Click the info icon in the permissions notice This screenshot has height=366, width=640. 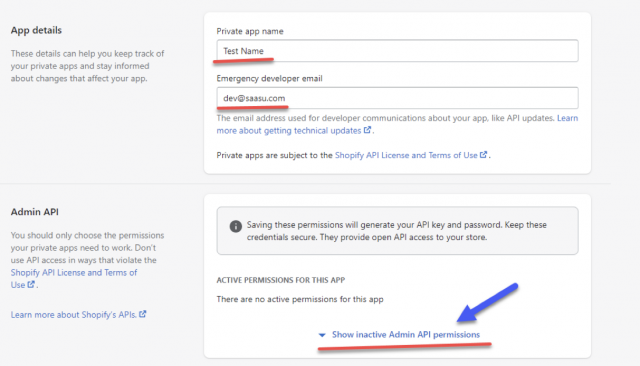coord(236,226)
